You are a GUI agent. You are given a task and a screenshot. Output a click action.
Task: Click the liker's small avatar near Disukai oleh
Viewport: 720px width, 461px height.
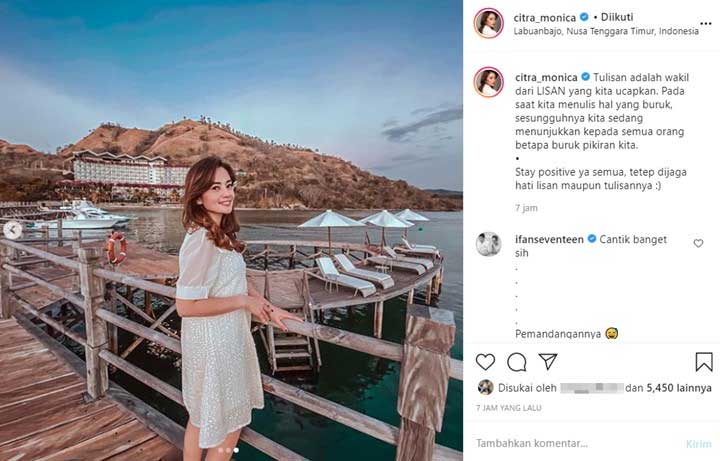(485, 387)
